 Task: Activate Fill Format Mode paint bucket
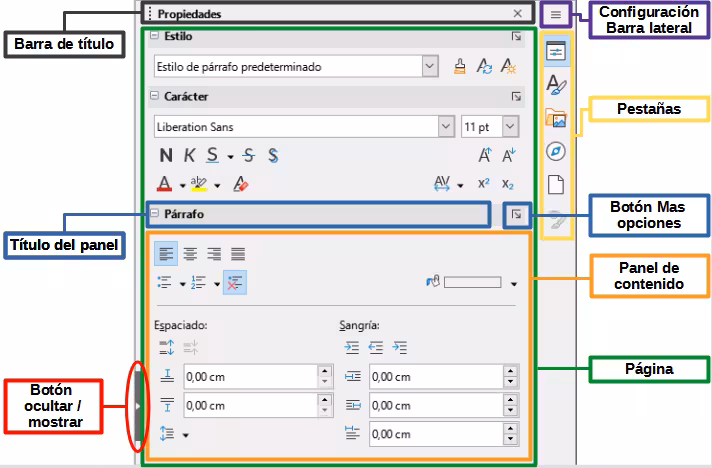click(x=460, y=66)
